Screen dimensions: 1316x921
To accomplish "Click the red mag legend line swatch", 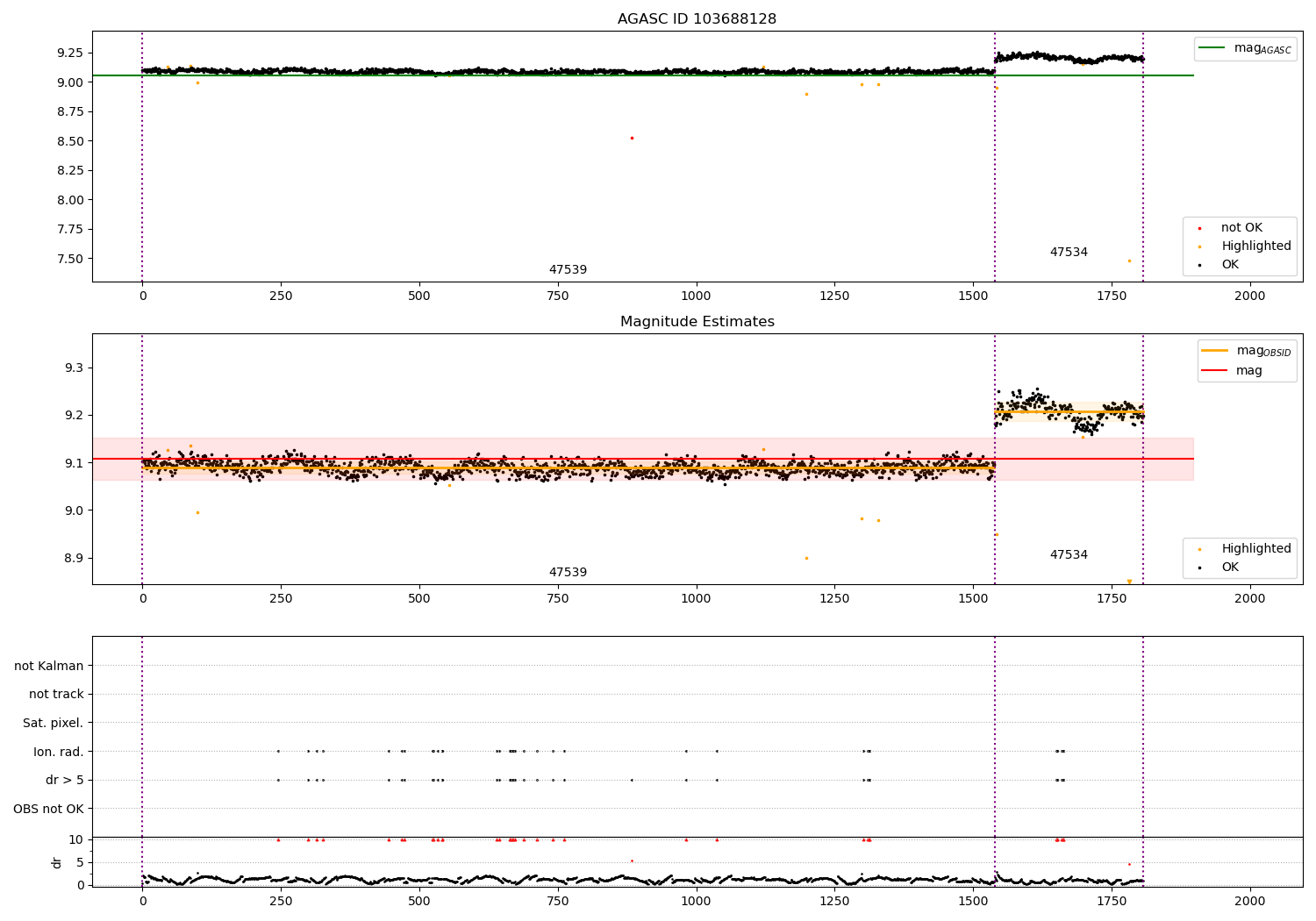I will 1215,370.
